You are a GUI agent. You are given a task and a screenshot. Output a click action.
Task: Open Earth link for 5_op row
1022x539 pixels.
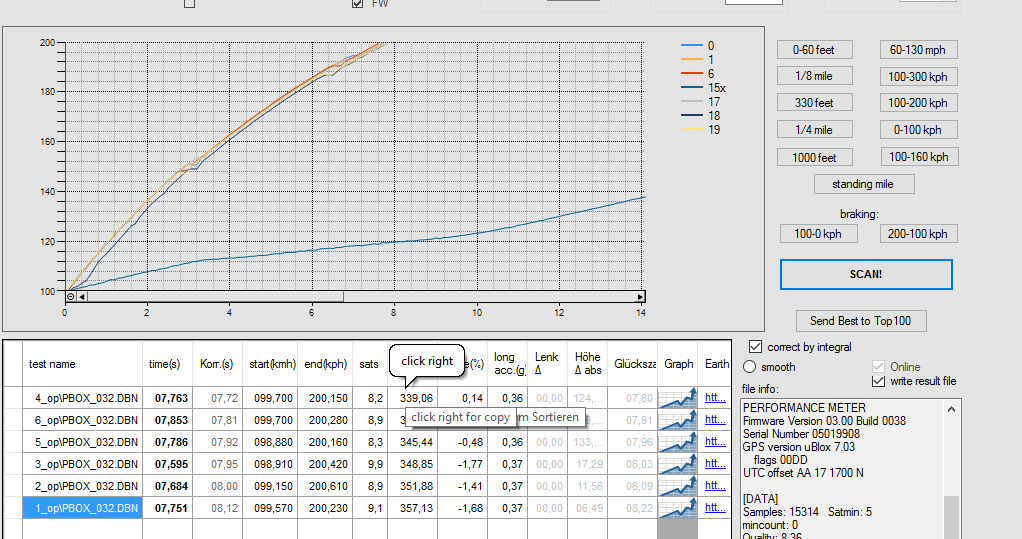coord(715,441)
